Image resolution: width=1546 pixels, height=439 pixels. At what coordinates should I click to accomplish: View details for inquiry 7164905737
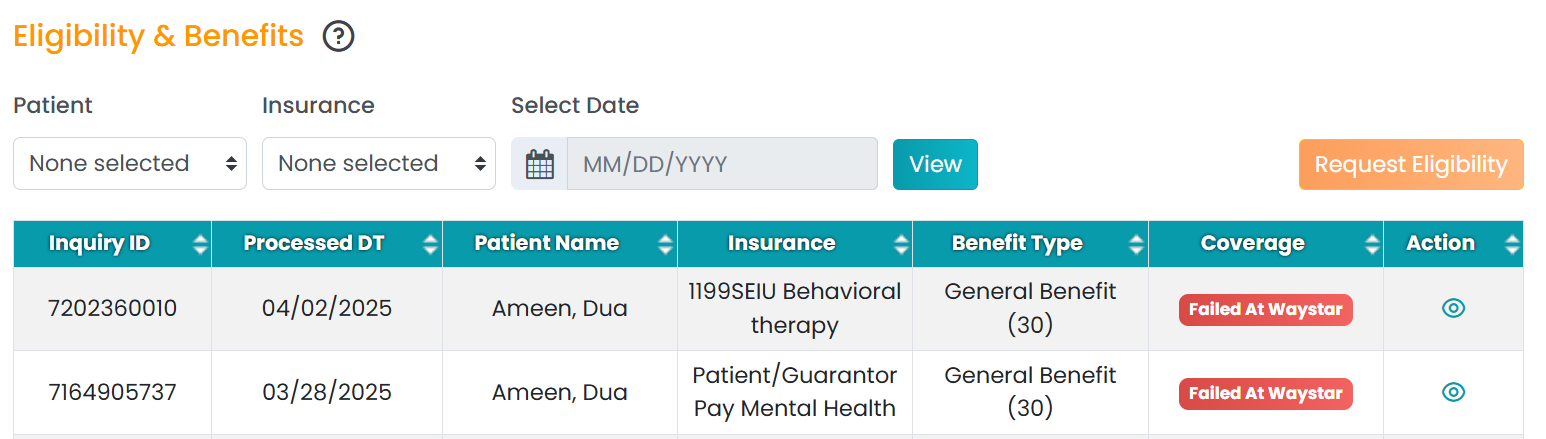[1453, 392]
